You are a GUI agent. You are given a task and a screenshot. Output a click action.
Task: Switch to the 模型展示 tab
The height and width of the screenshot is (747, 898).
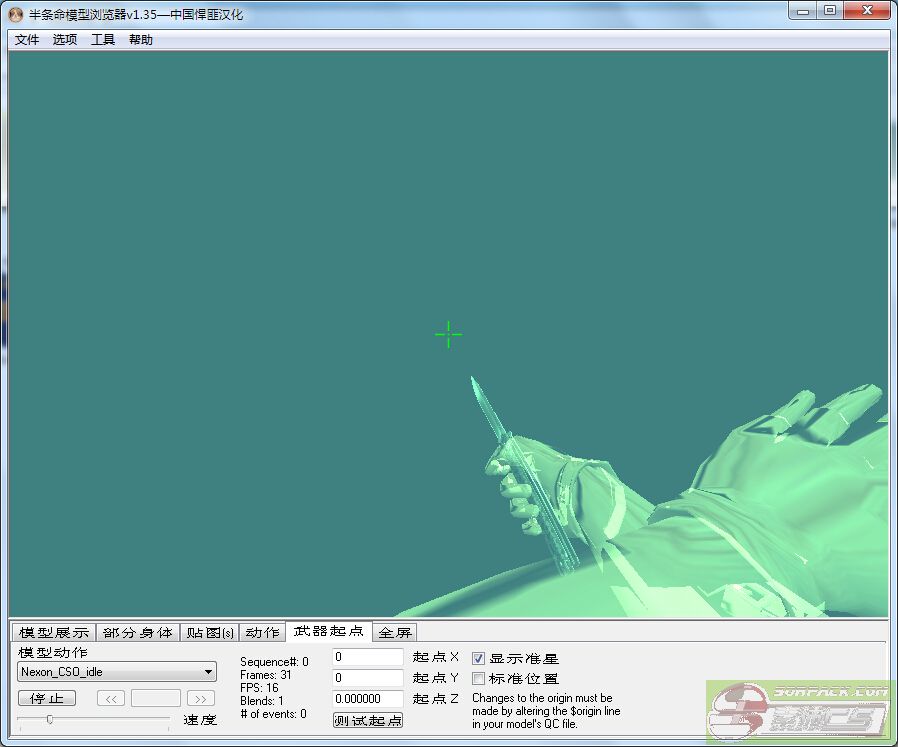54,633
